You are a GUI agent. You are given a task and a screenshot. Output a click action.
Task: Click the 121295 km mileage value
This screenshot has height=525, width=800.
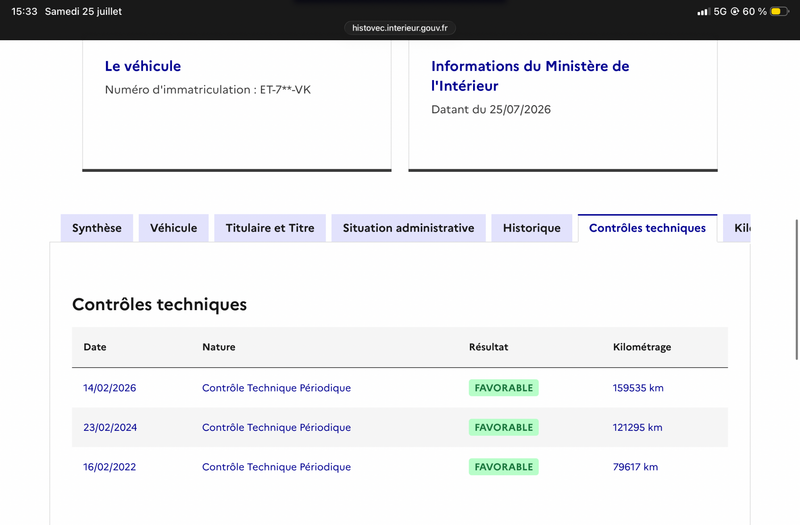click(x=638, y=428)
